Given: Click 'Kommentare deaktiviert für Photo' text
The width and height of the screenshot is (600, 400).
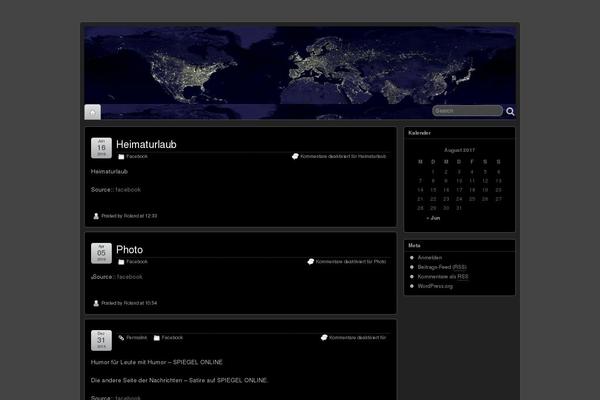Looking at the screenshot, I should [351, 261].
